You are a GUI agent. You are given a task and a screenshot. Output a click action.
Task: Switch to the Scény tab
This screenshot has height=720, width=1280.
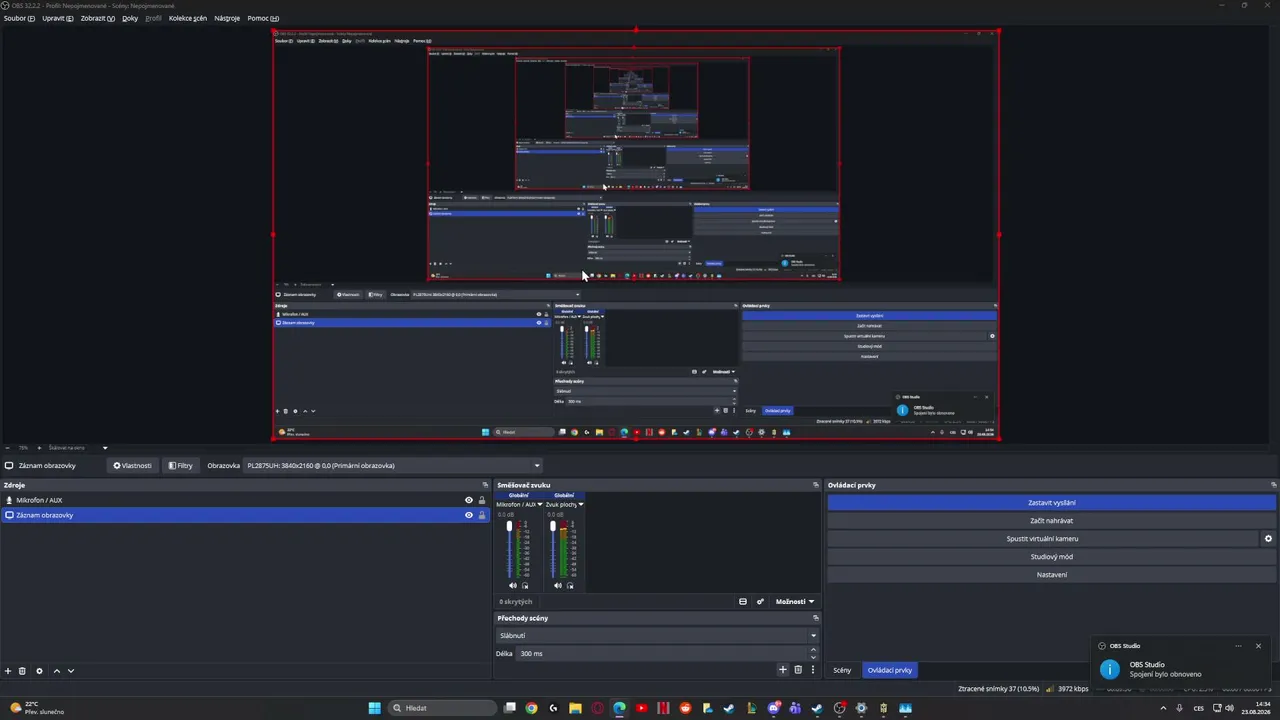(x=842, y=670)
